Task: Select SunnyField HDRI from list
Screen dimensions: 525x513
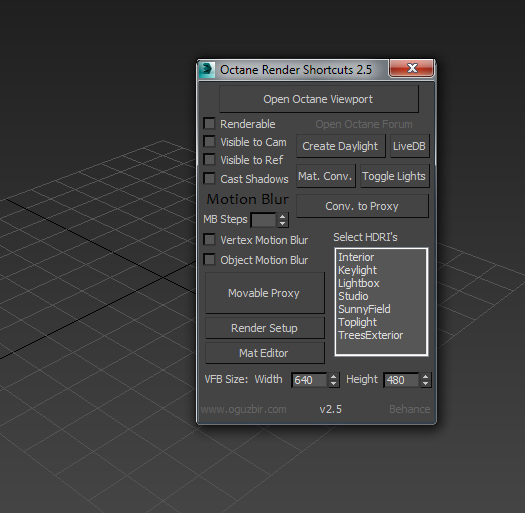Action: [x=381, y=309]
